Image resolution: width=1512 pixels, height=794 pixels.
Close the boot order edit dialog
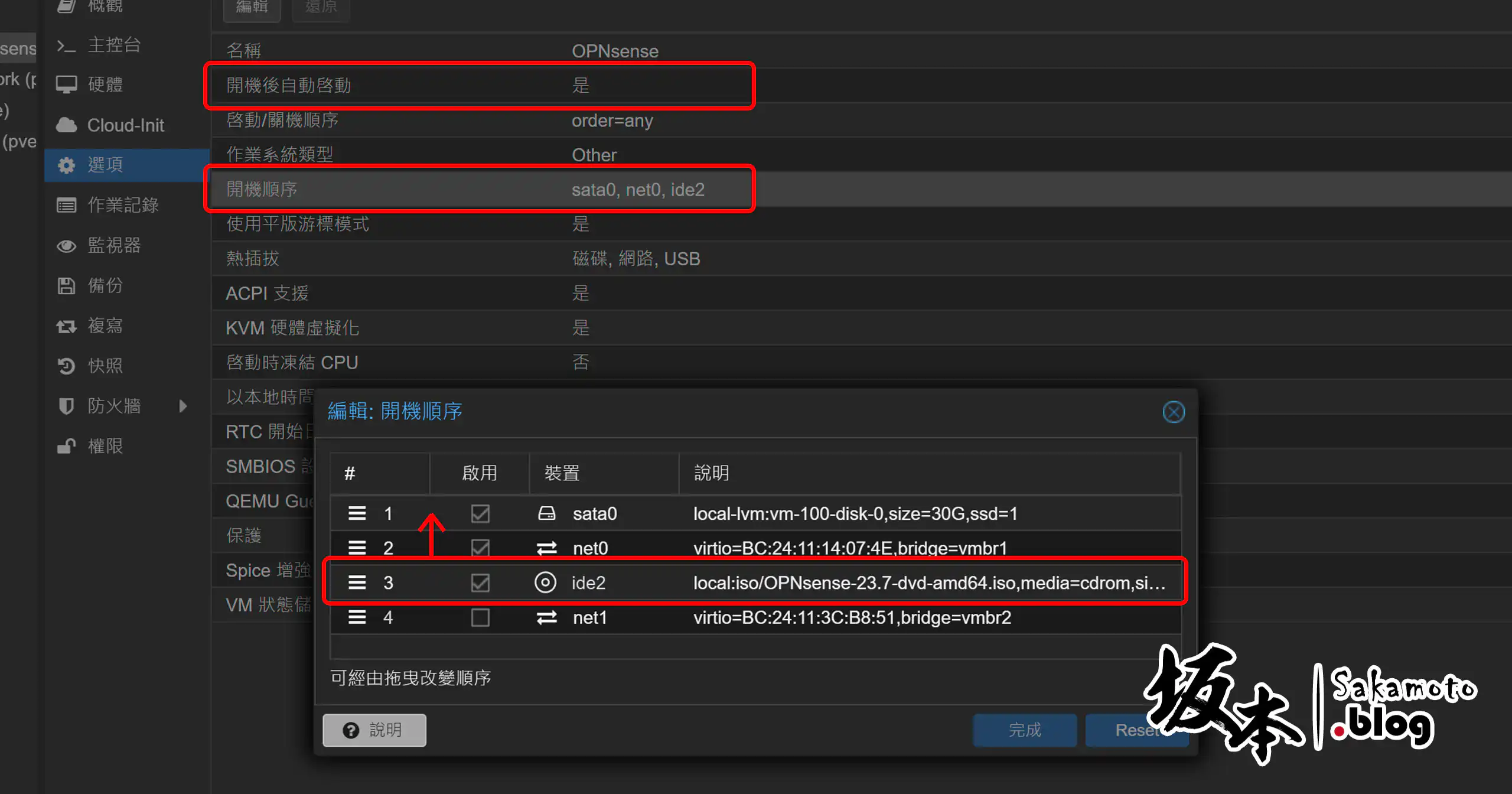point(1174,412)
